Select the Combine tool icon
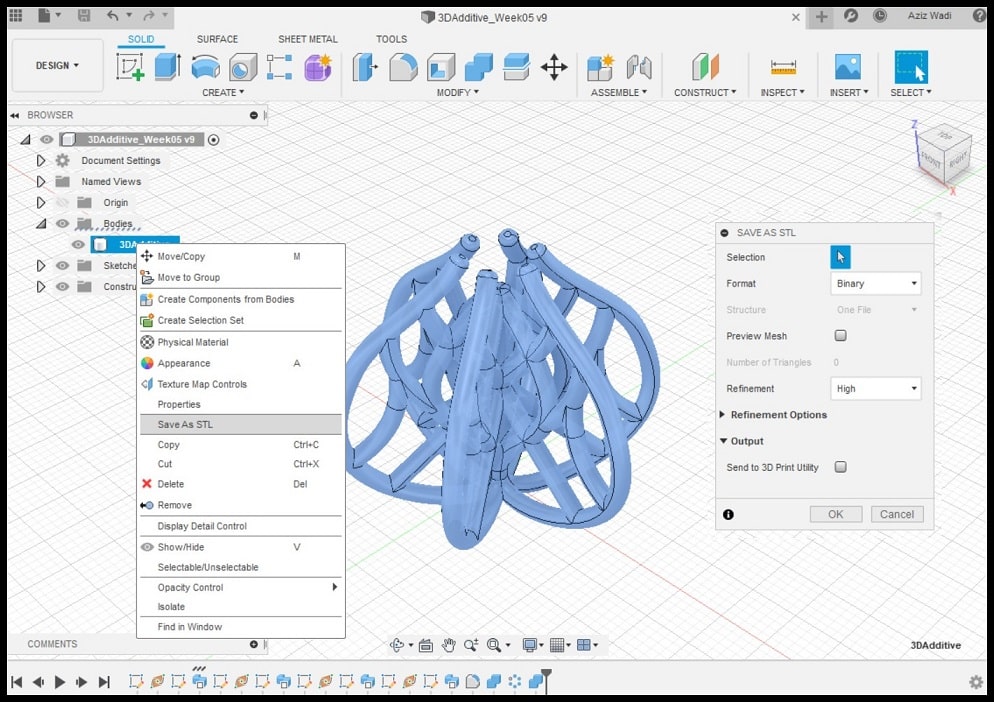The image size is (994, 702). [x=479, y=67]
